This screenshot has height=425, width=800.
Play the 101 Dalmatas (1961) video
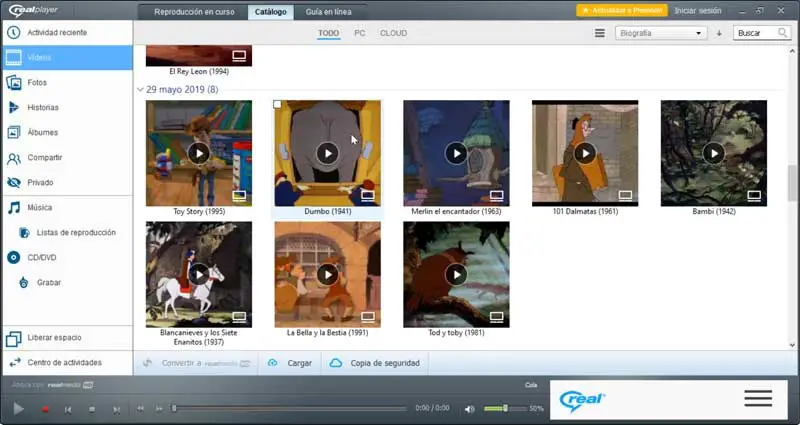[x=585, y=153]
